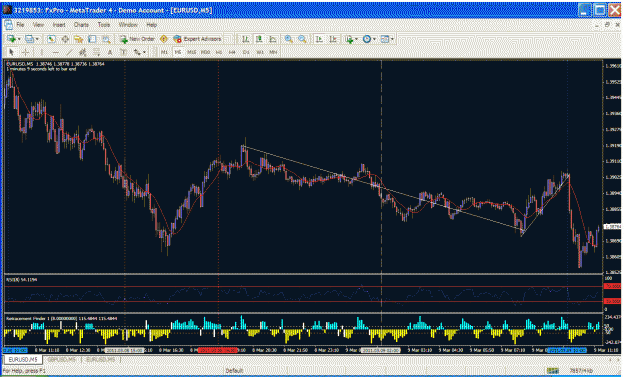Open the Help menu
The height and width of the screenshot is (377, 625).
point(151,25)
